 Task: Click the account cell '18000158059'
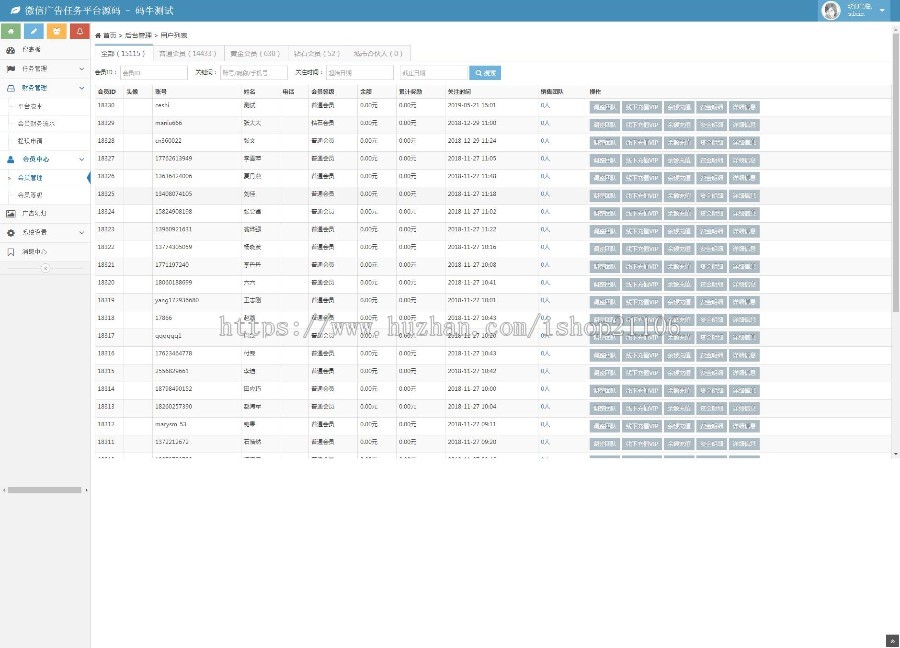(173, 283)
